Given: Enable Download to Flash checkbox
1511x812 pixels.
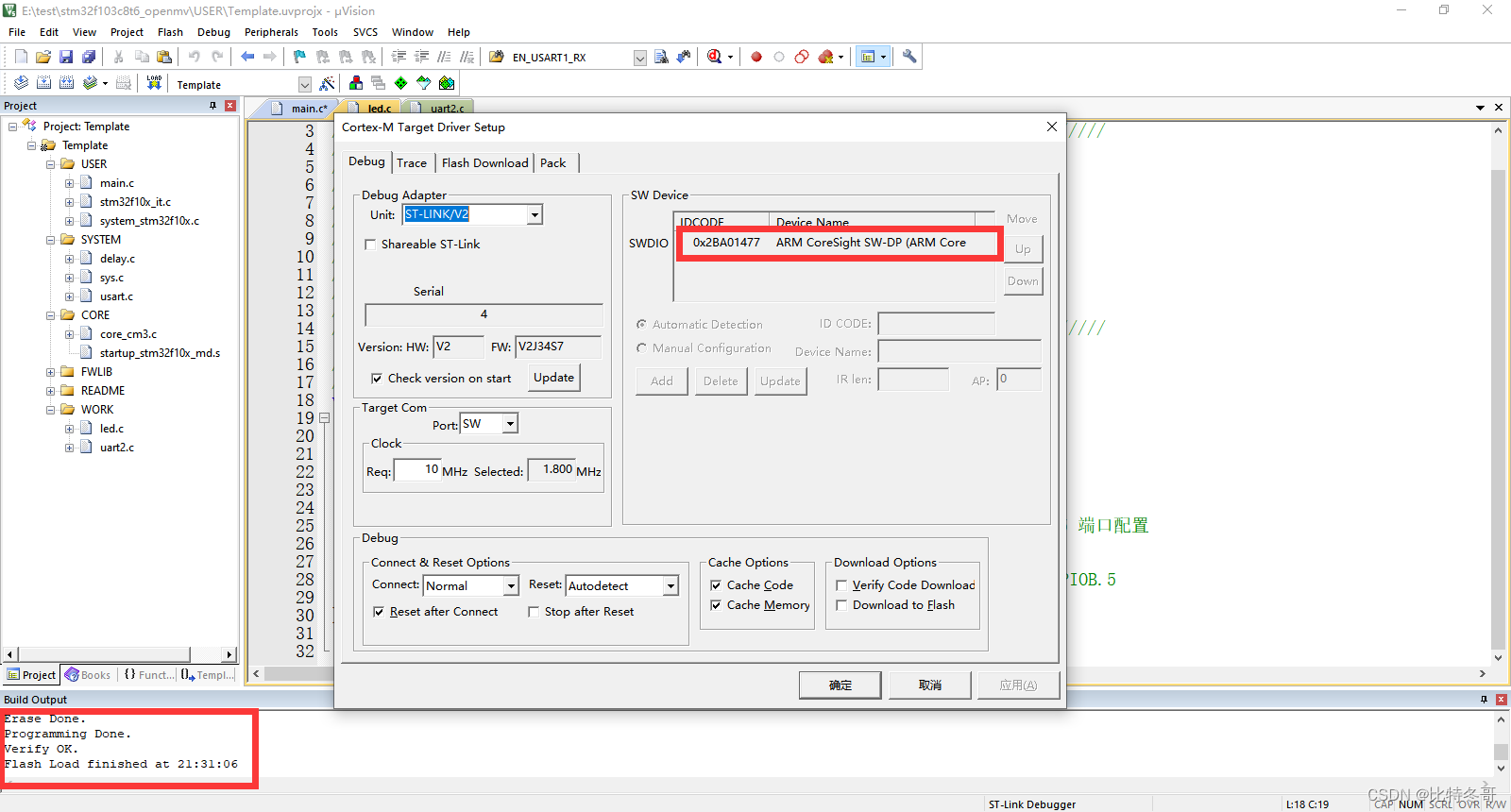Looking at the screenshot, I should click(841, 605).
